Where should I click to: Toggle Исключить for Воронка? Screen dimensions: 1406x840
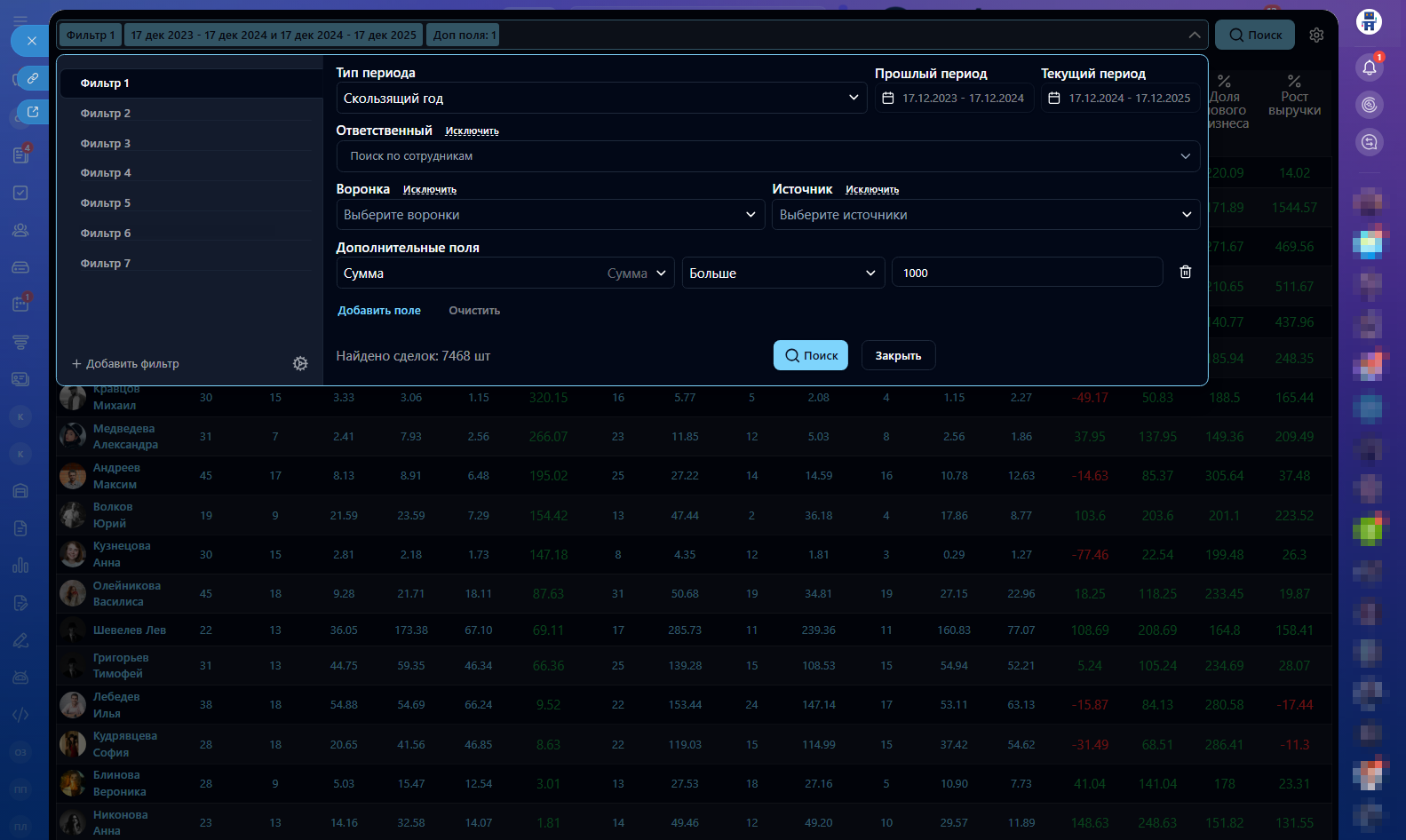(429, 190)
